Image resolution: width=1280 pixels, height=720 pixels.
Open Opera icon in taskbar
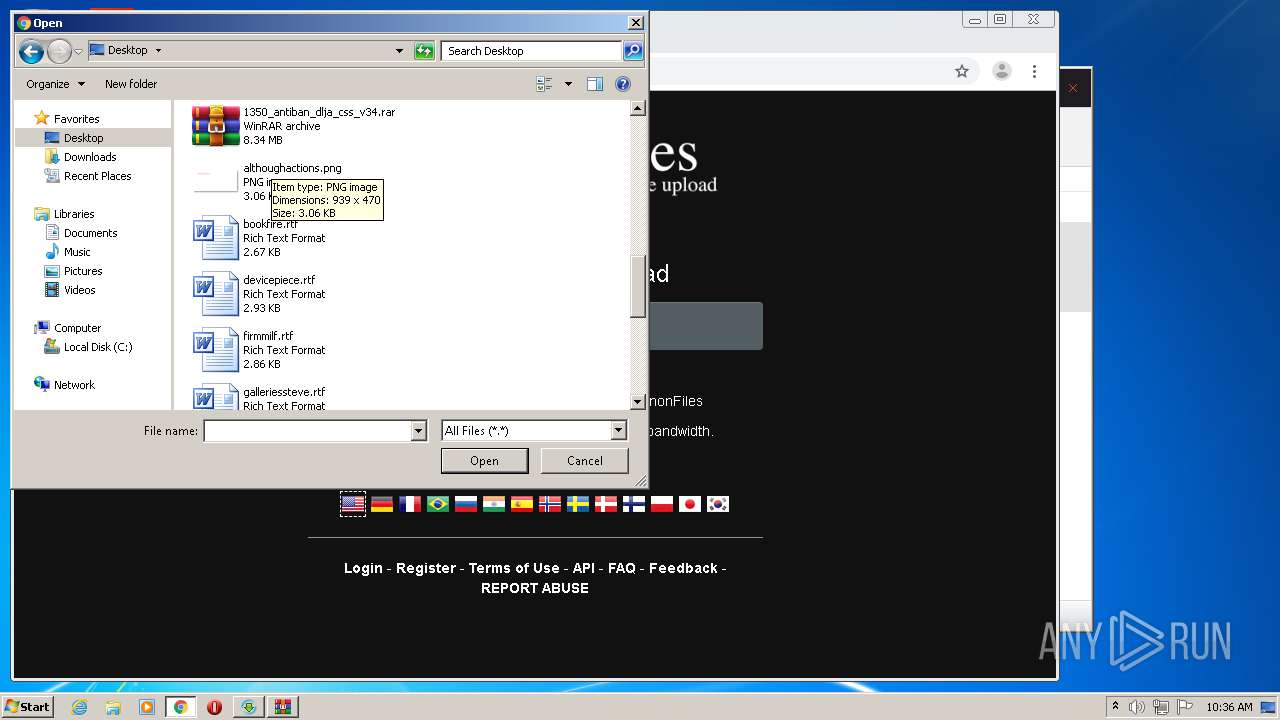(x=214, y=707)
